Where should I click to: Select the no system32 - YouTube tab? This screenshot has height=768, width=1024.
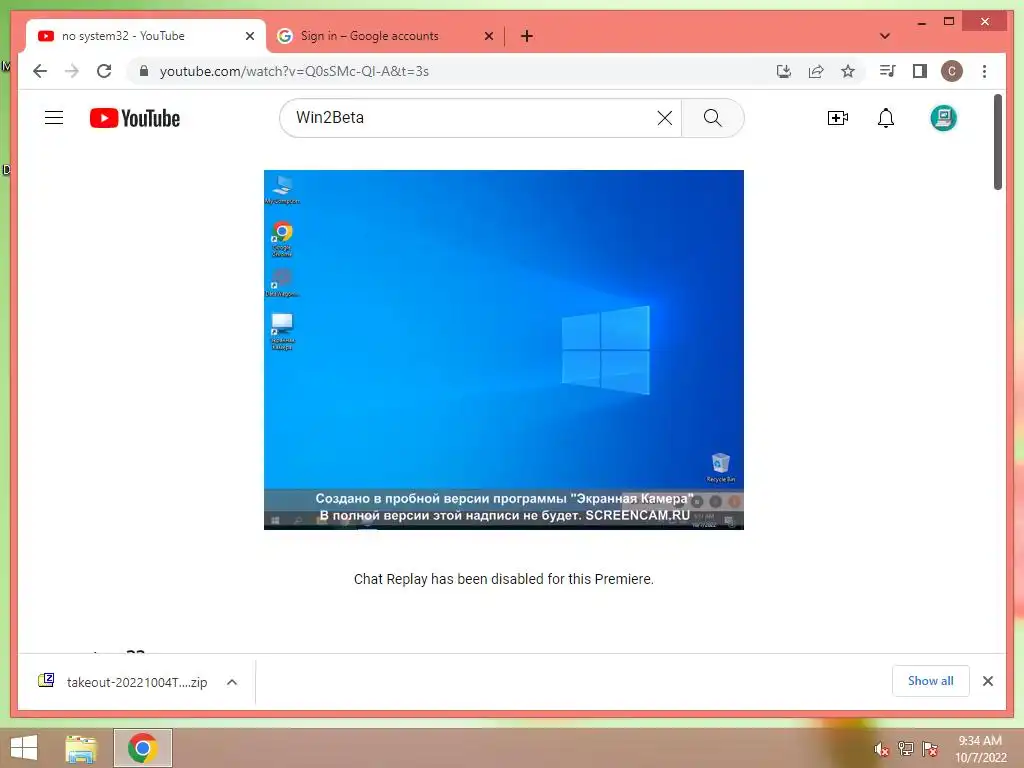123,36
